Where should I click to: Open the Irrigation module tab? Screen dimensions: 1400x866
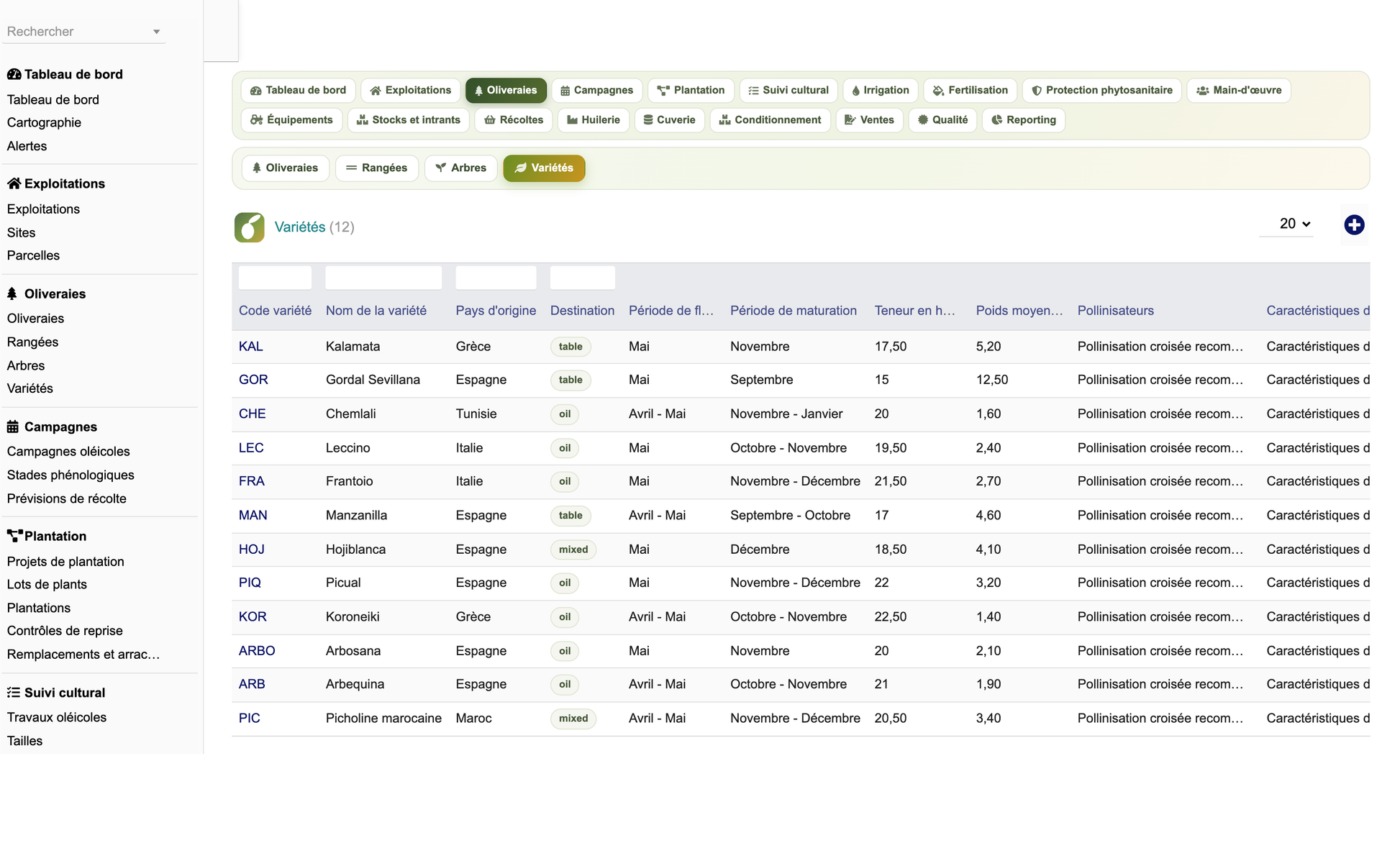pos(881,91)
